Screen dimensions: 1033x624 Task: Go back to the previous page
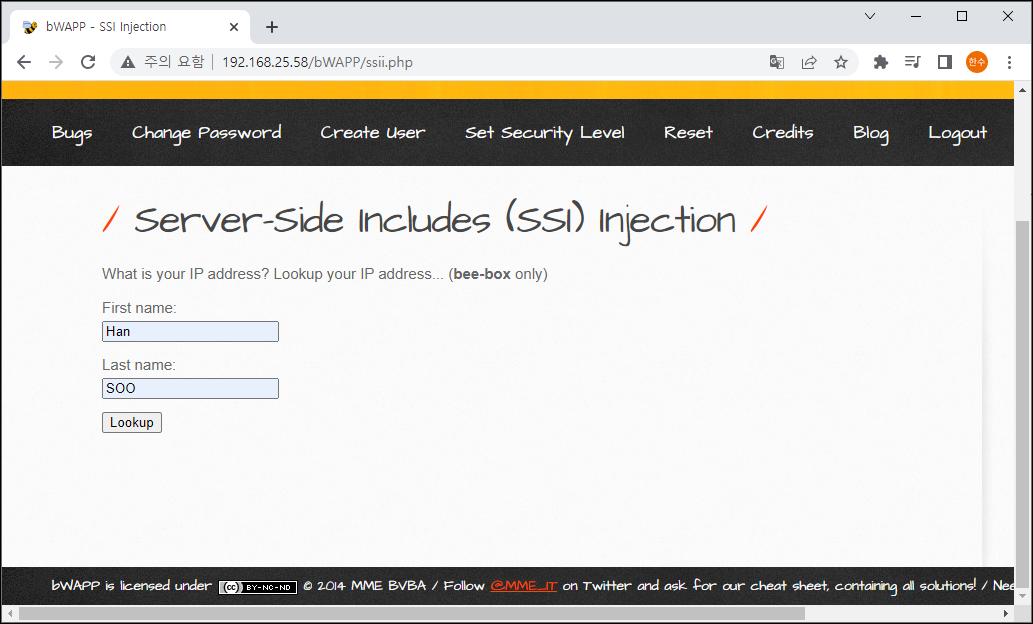(24, 62)
